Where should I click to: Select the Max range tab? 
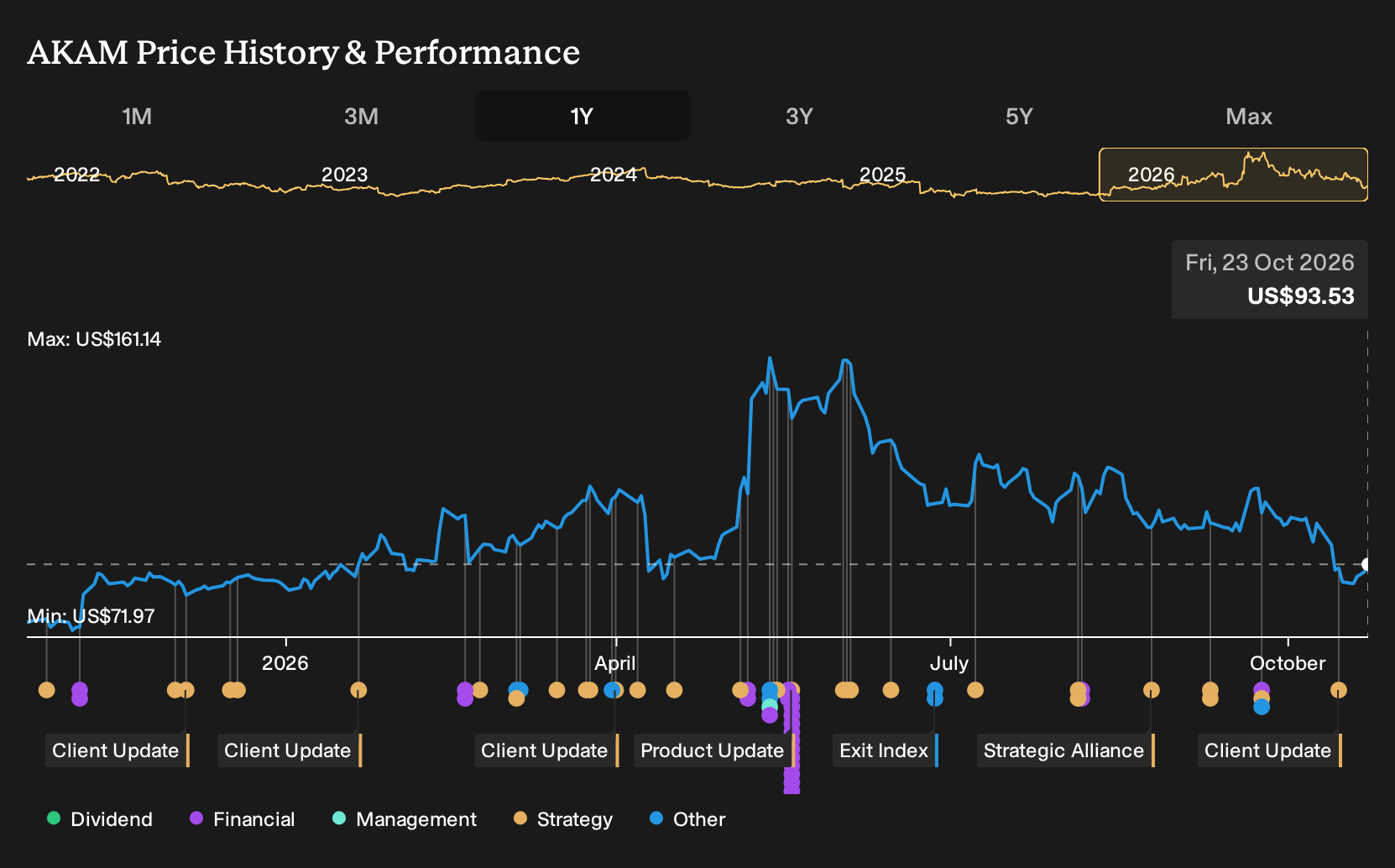coord(1249,116)
